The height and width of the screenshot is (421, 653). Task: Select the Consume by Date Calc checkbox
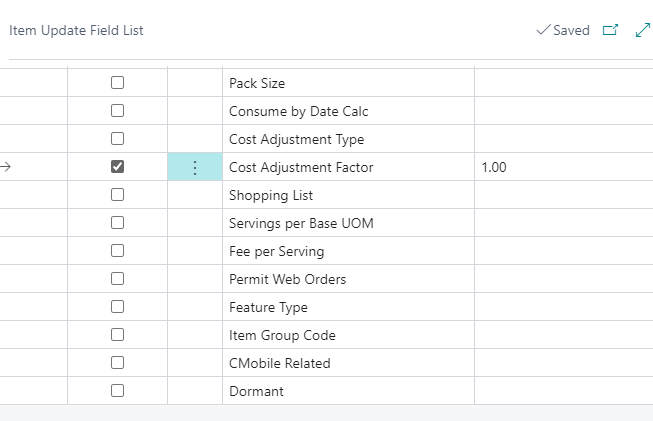click(117, 111)
